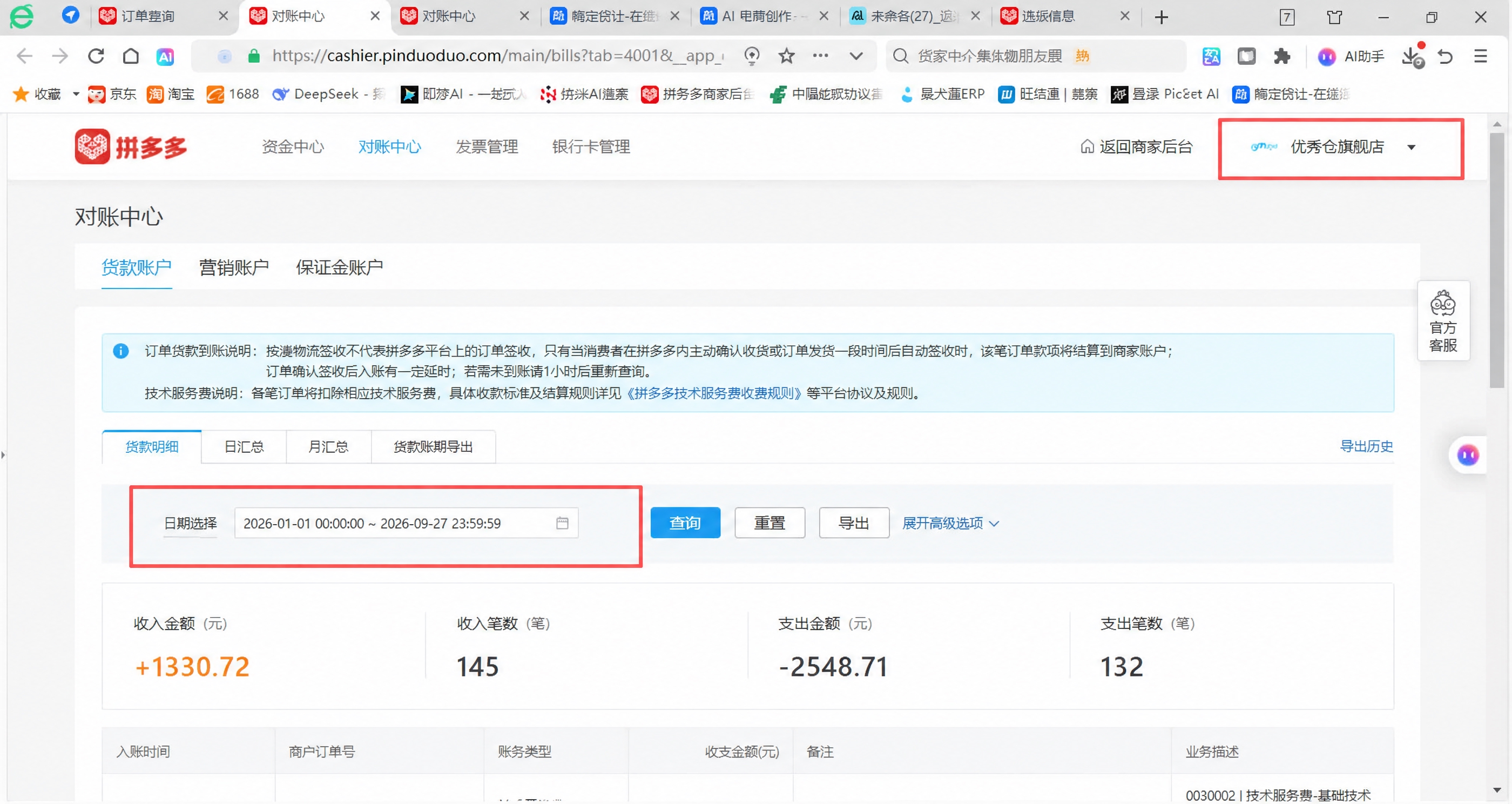
Task: Click the 导出 button
Action: 854,522
